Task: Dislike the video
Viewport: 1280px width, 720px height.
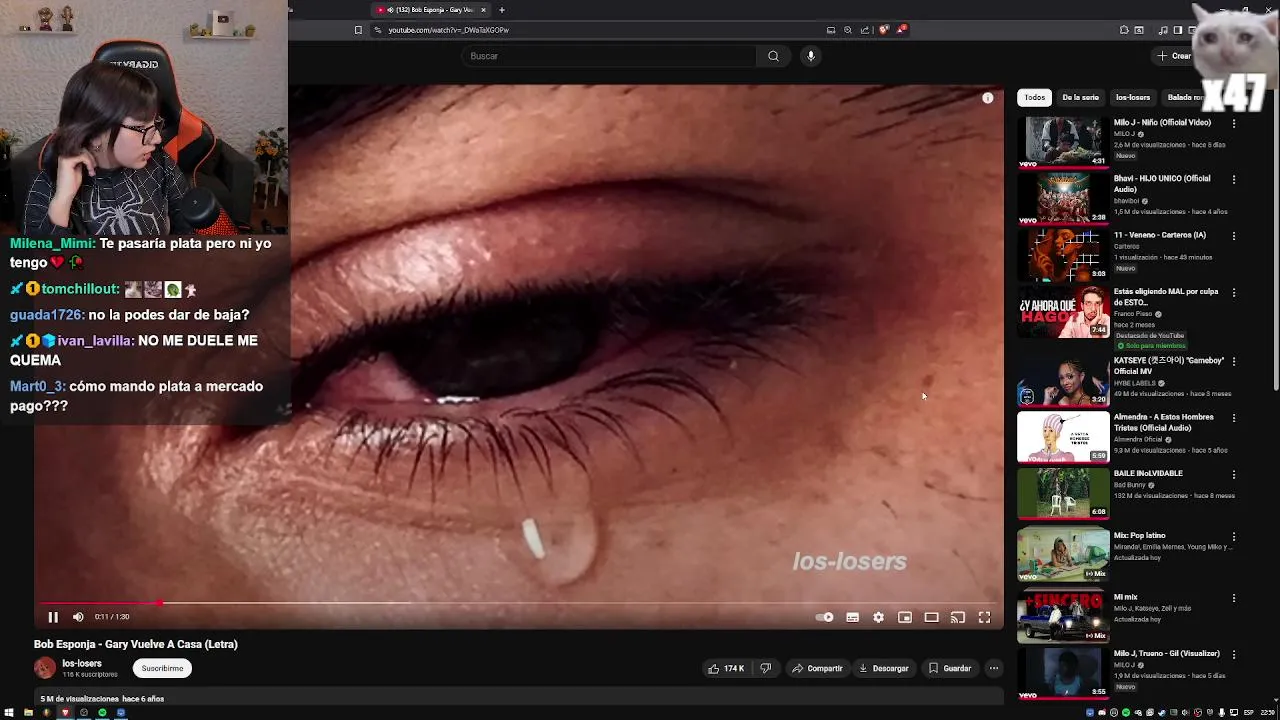Action: click(766, 668)
